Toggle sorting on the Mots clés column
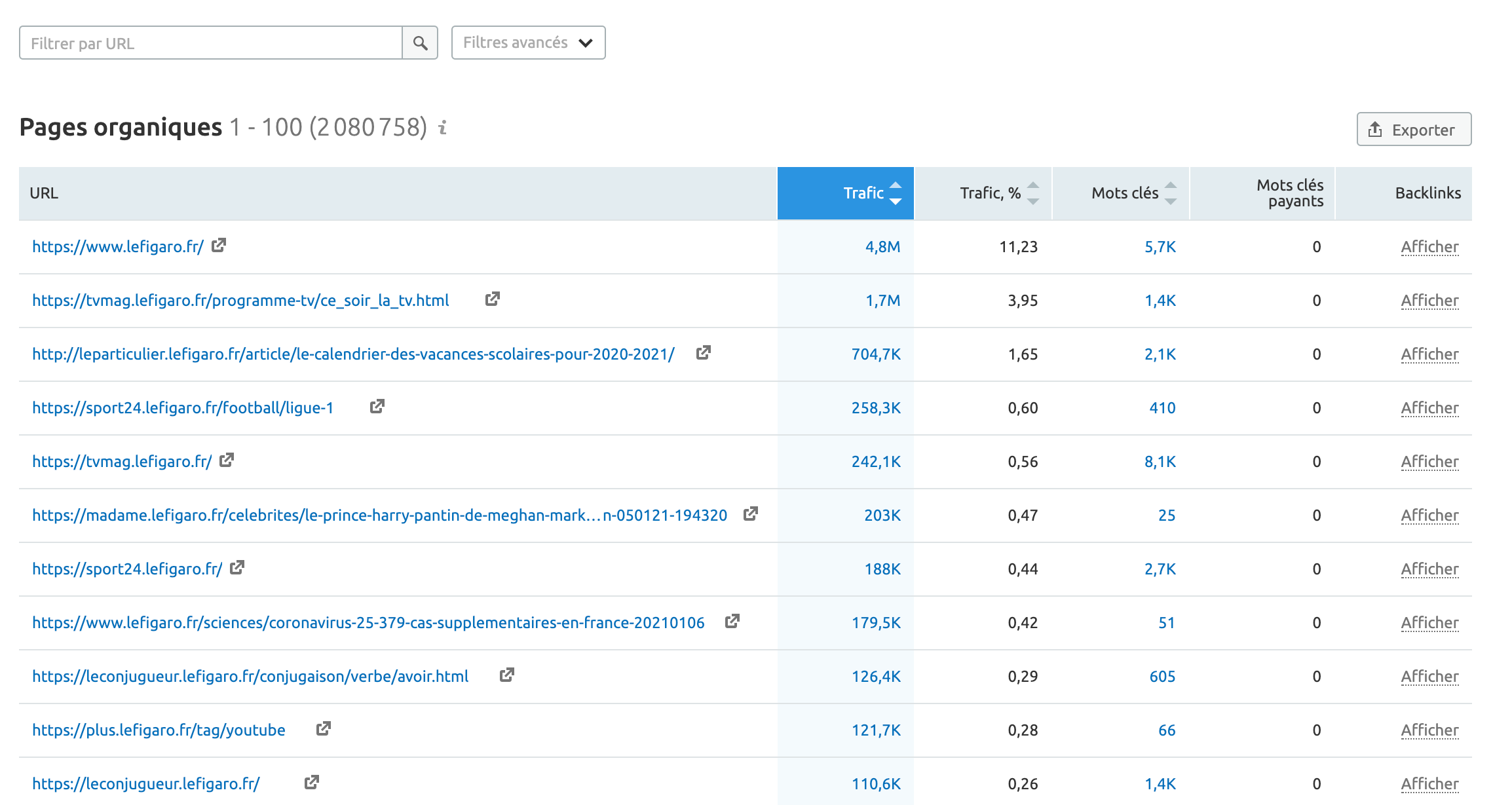 click(x=1171, y=193)
